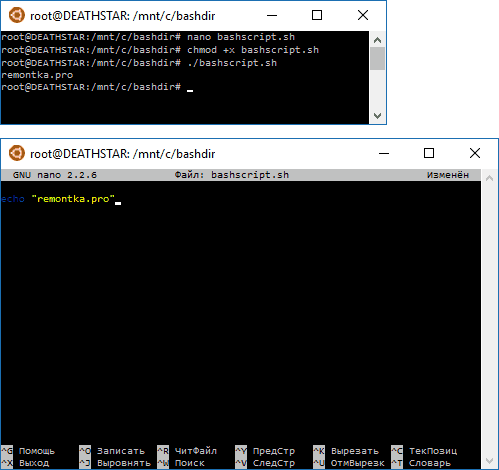Click the upper terminal scrollbar thumb
This screenshot has width=499, height=470.
[377, 59]
